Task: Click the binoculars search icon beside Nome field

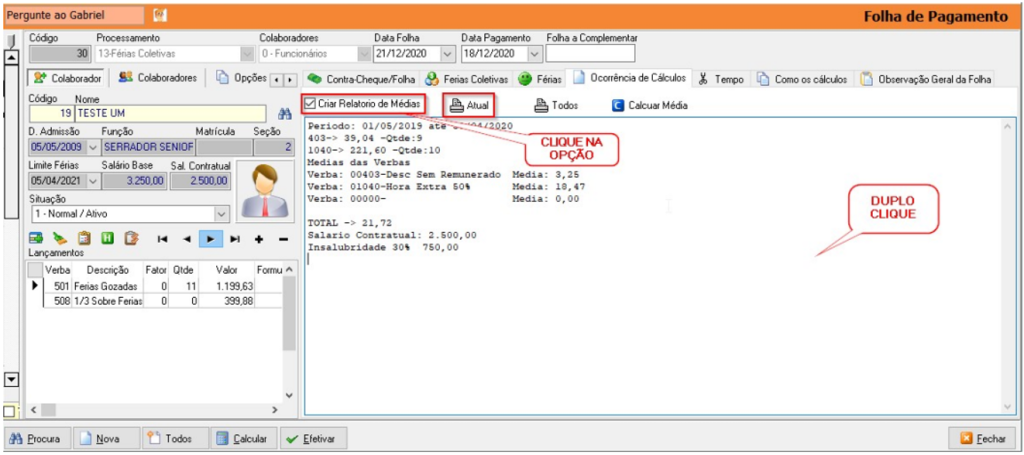Action: coord(284,114)
